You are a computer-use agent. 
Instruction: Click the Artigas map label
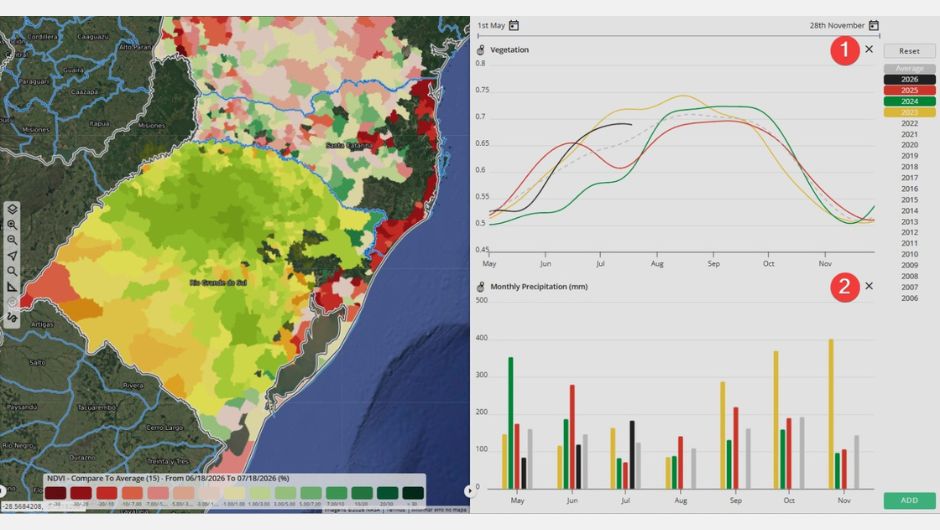click(x=43, y=324)
